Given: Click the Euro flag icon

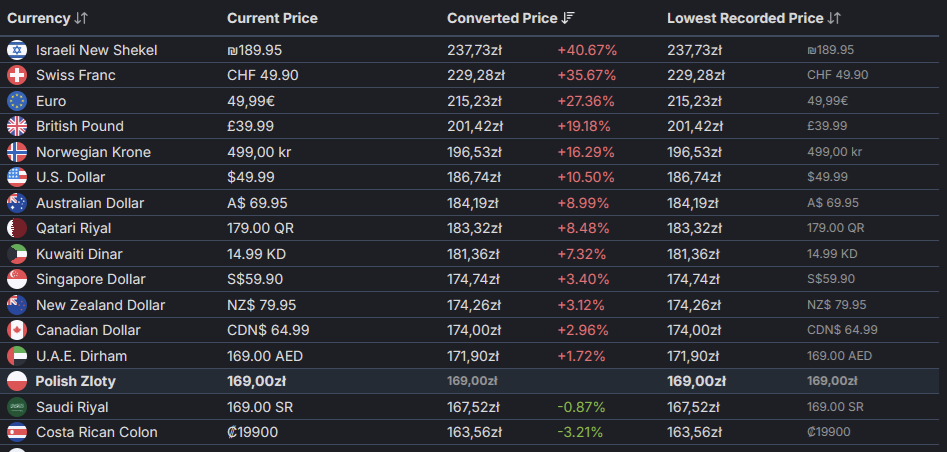Looking at the screenshot, I should point(17,101).
